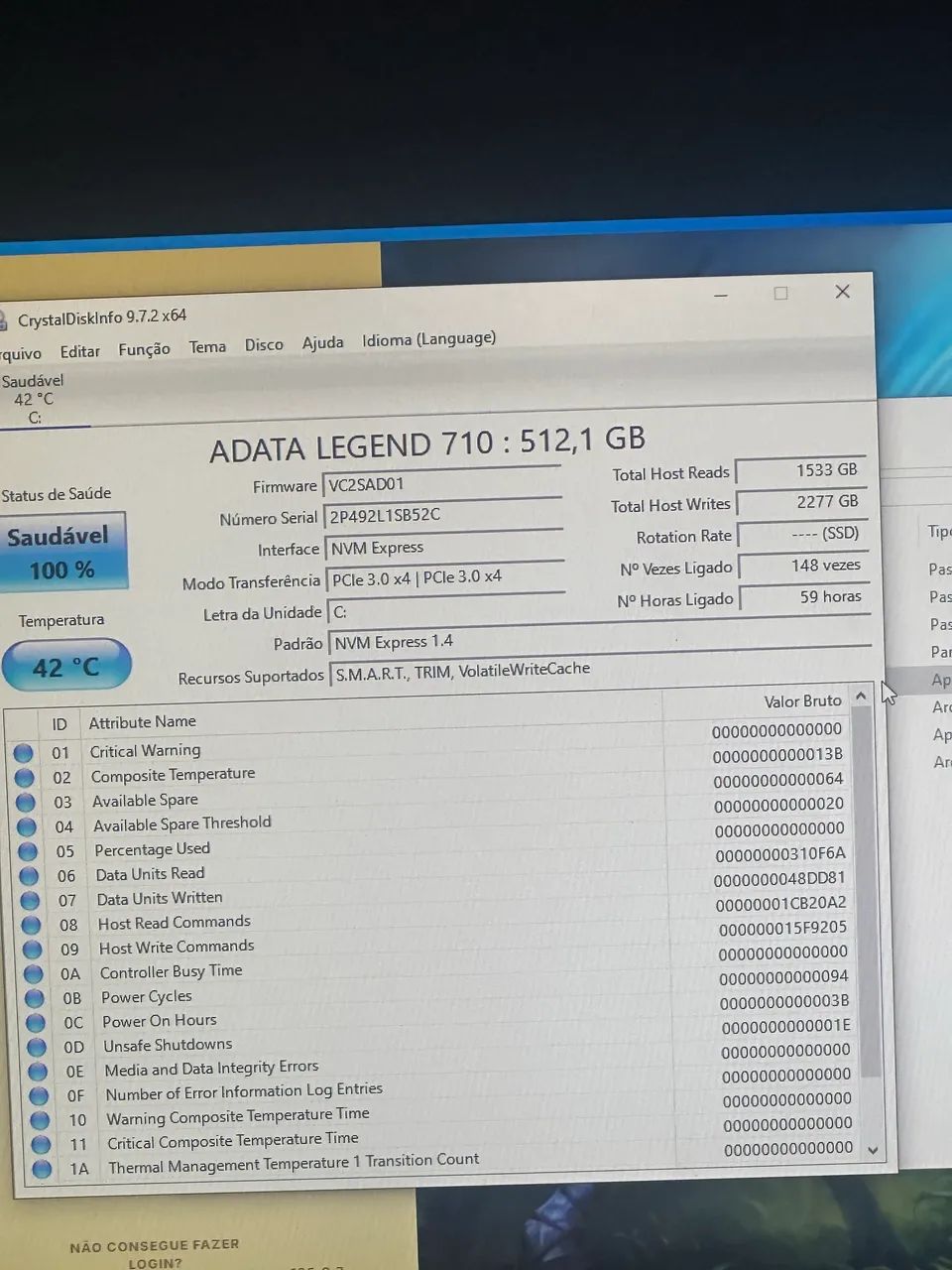The width and height of the screenshot is (952, 1270).
Task: Click the 42 °C temperature button
Action: tap(65, 666)
